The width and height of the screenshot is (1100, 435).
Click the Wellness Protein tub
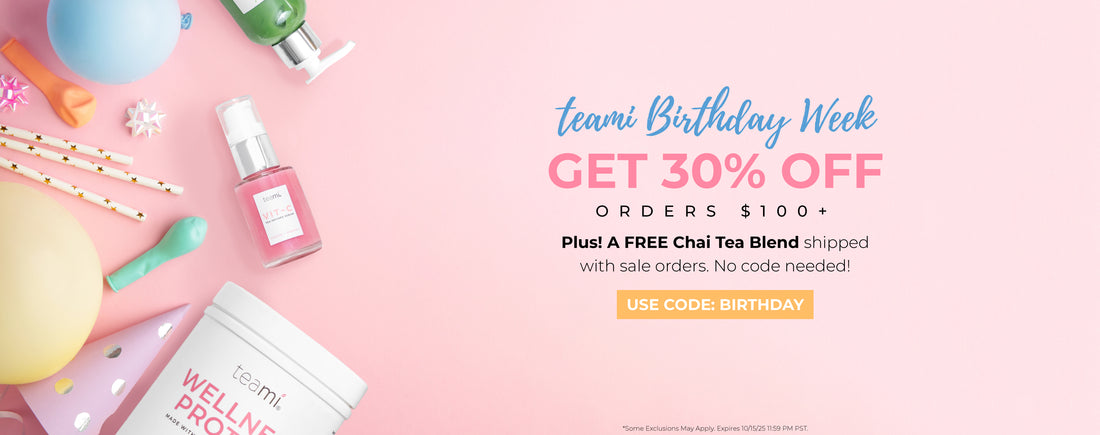[242, 363]
